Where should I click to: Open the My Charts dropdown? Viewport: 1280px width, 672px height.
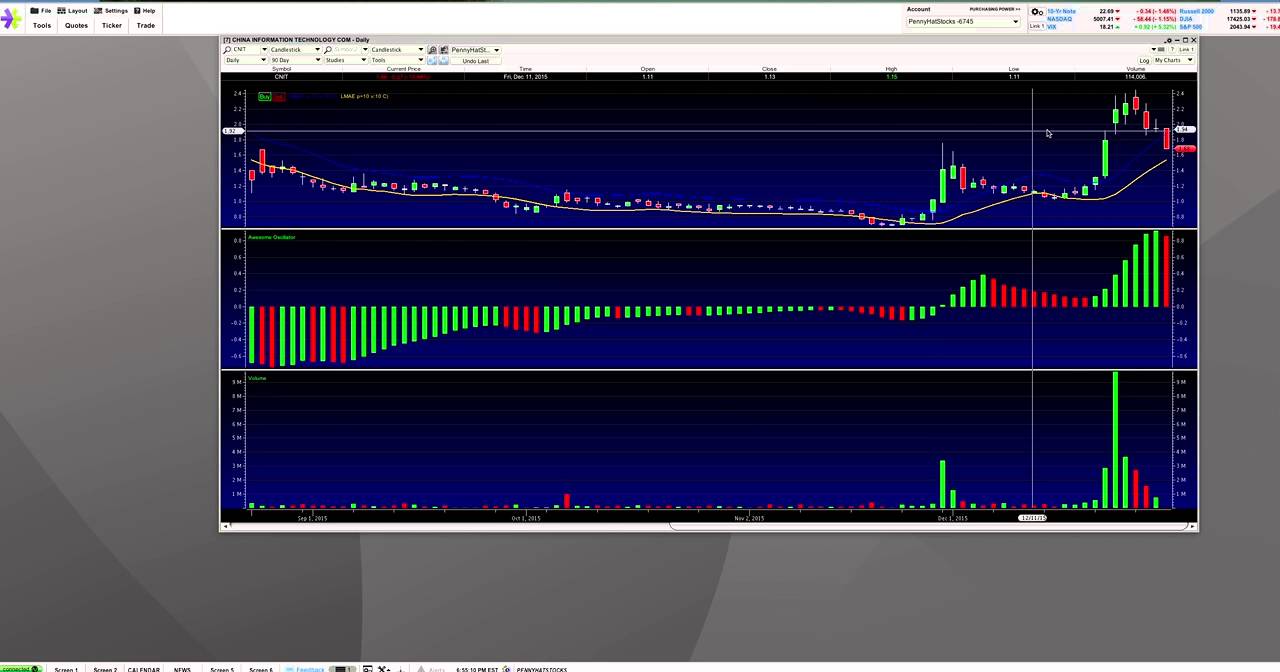(x=1174, y=60)
